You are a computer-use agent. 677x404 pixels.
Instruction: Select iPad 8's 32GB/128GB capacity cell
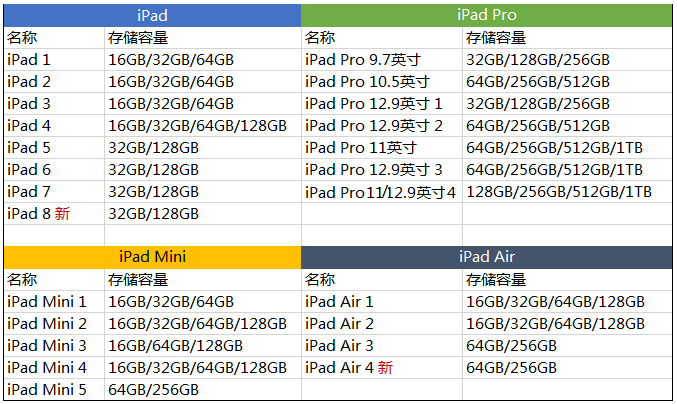pyautogui.click(x=203, y=214)
